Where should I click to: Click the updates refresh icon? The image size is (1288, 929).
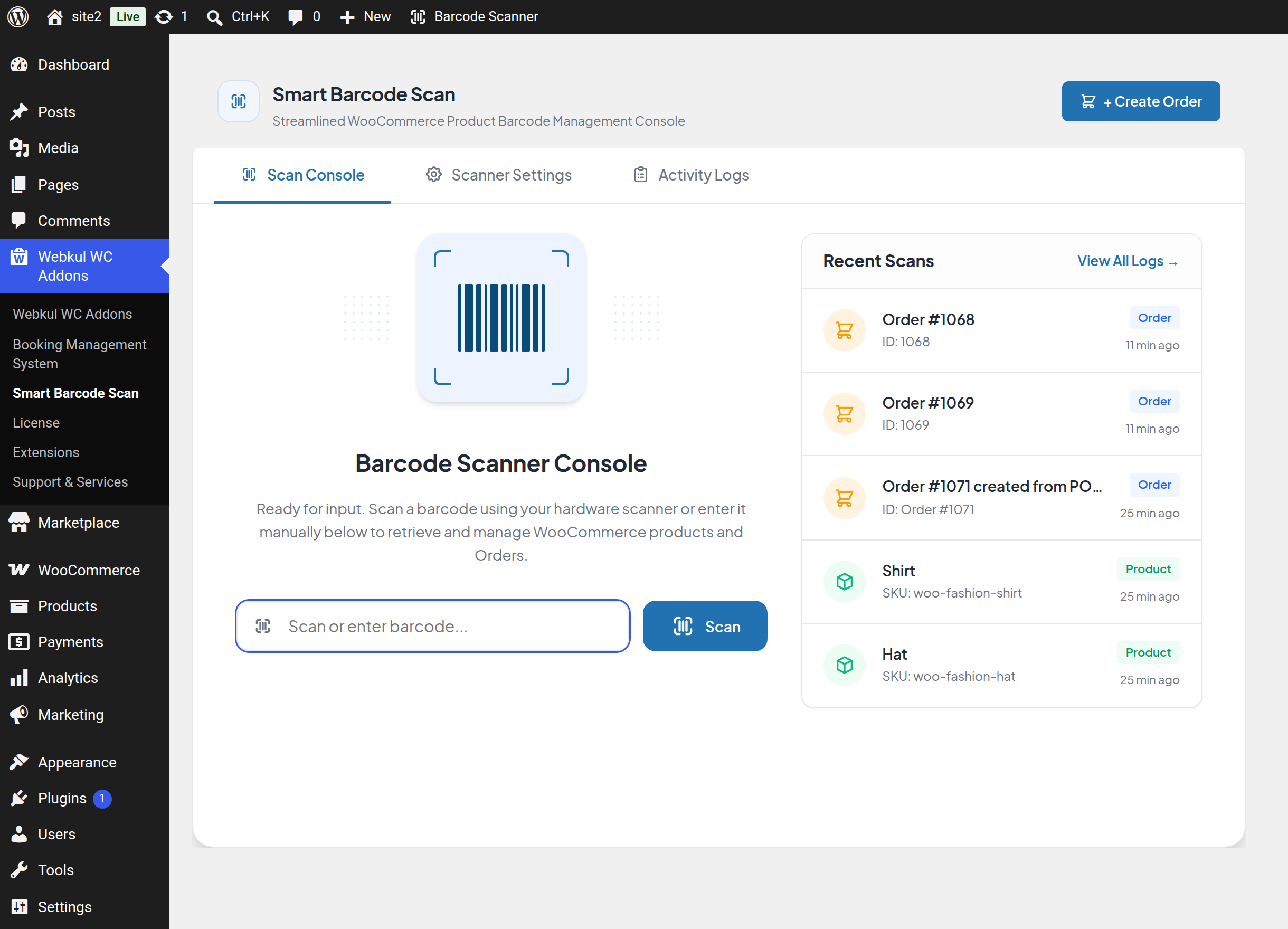point(164,16)
